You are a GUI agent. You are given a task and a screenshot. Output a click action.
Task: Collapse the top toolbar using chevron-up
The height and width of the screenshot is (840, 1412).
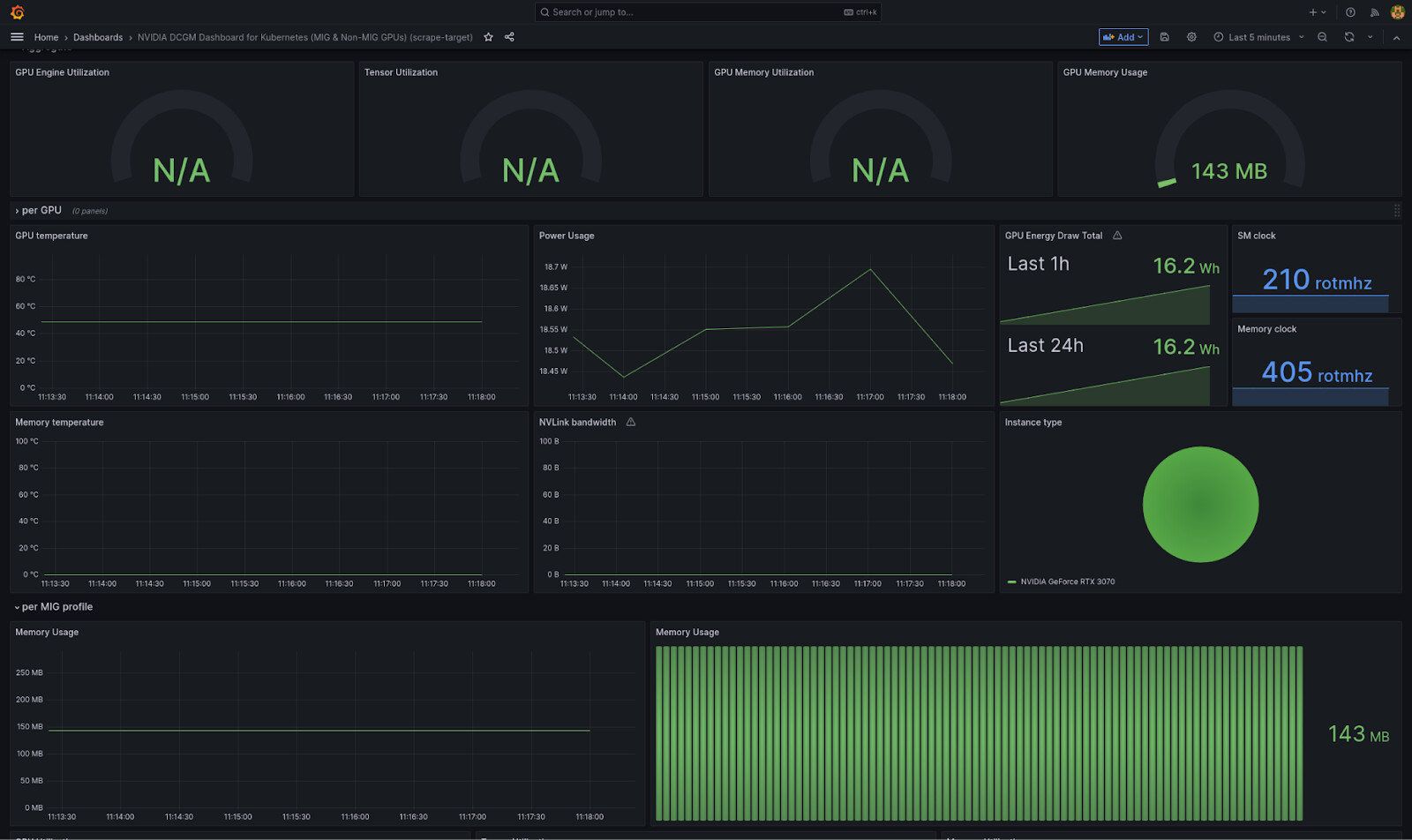(x=1396, y=37)
